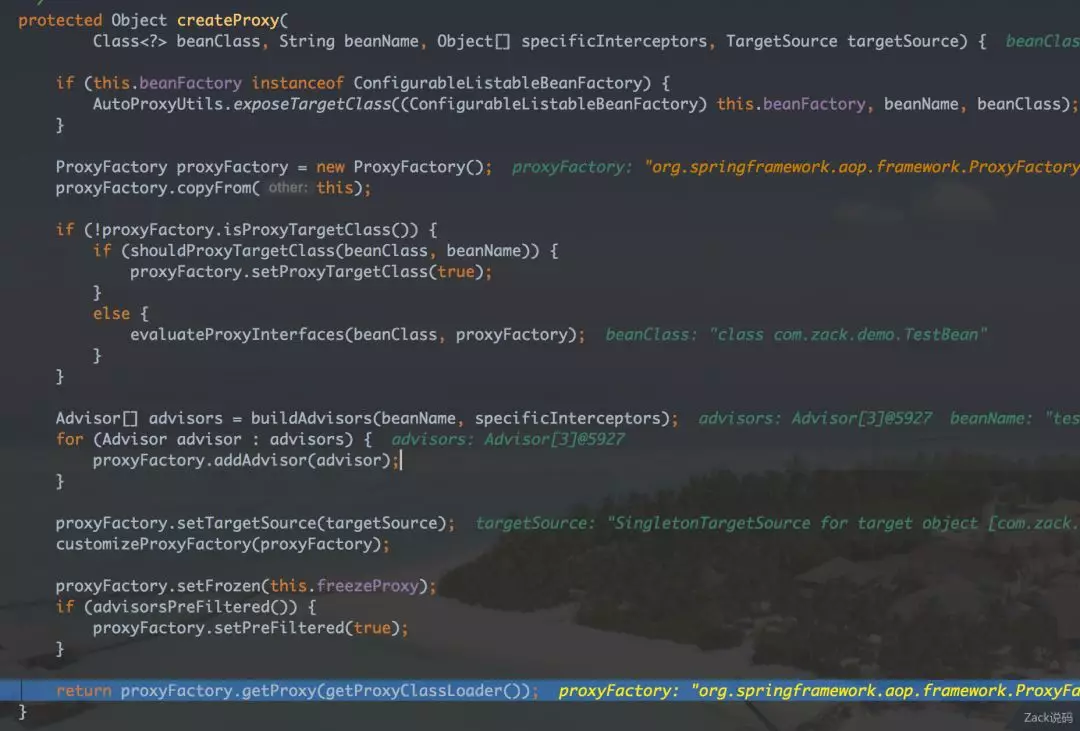The height and width of the screenshot is (731, 1080).
Task: Click the 'else' keyword
Action: click(x=112, y=313)
